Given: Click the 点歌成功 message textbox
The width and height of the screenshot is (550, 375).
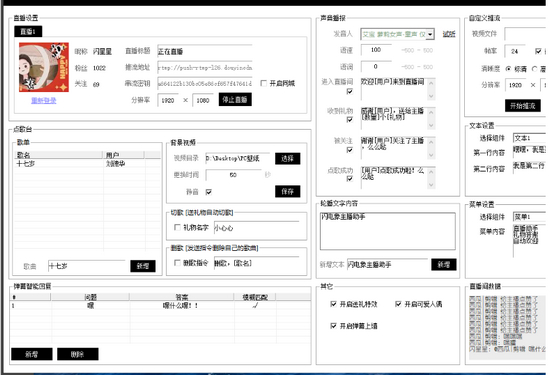Looking at the screenshot, I should (394, 178).
